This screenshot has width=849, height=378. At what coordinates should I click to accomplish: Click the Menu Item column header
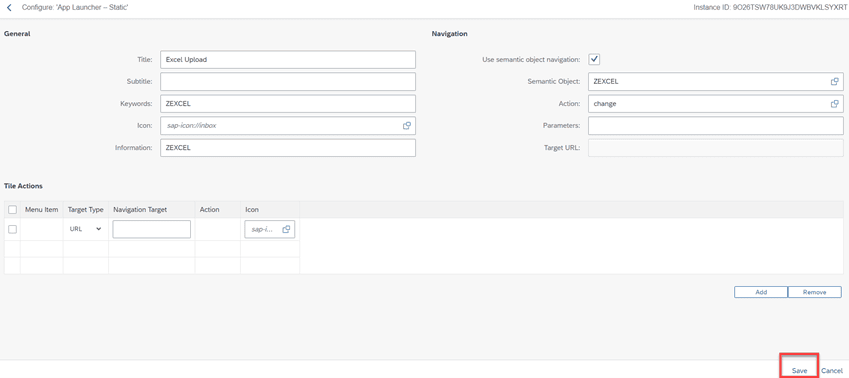[42, 210]
